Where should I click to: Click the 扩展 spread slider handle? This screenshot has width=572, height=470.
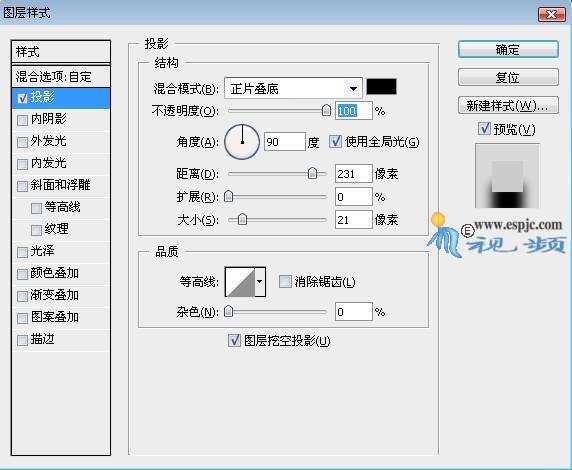coord(228,196)
